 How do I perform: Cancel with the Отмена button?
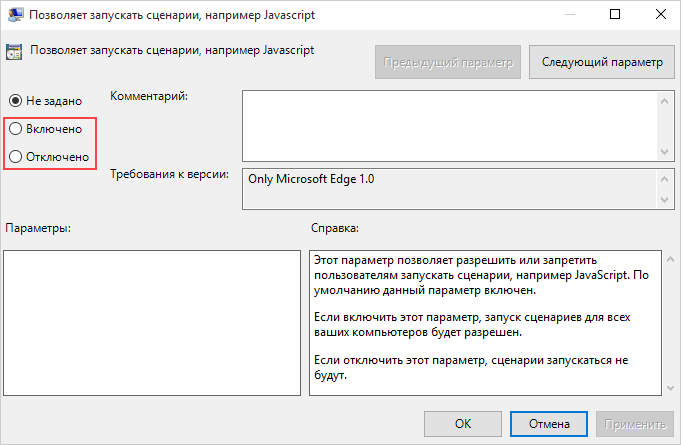point(549,423)
